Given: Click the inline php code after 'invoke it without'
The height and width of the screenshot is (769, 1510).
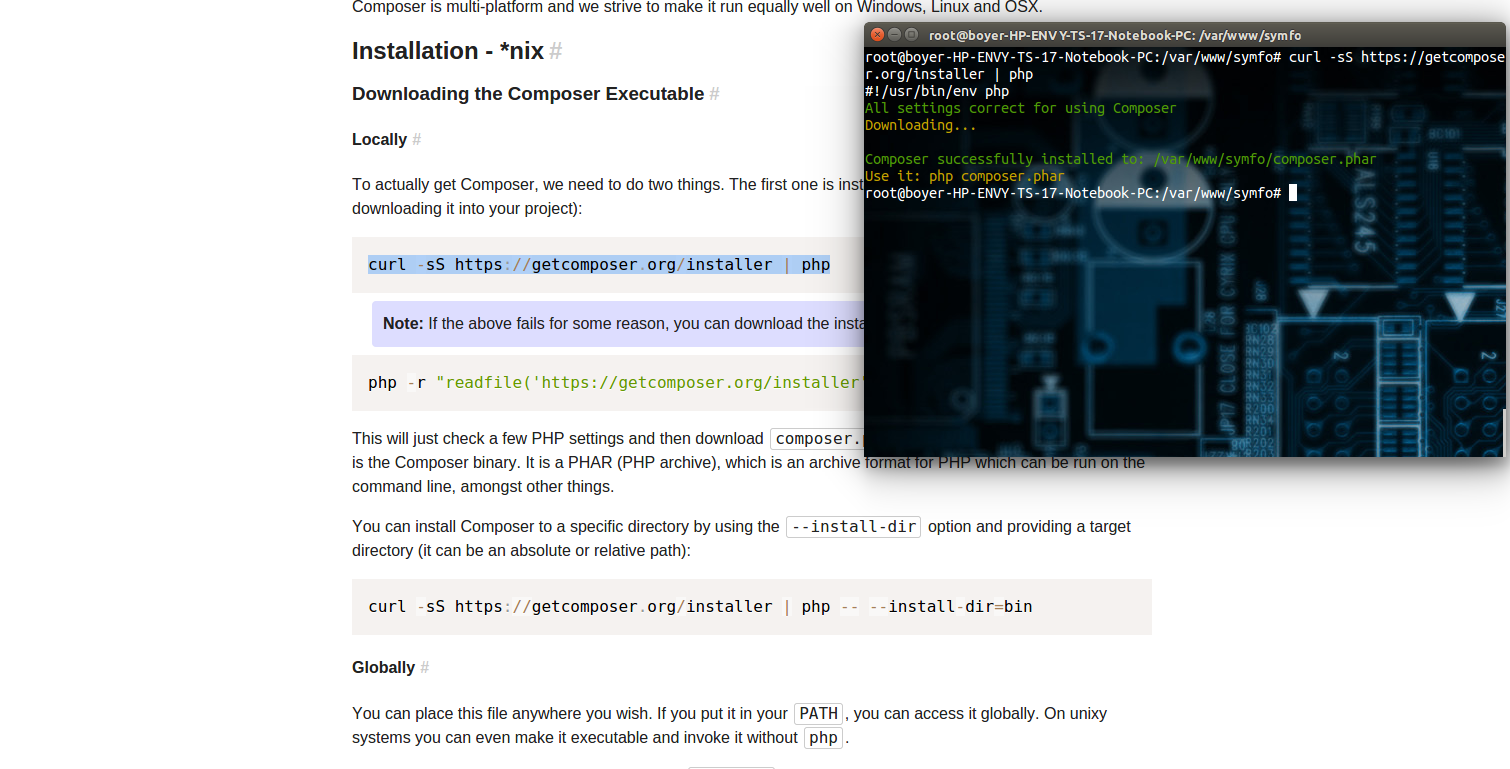Looking at the screenshot, I should 823,738.
